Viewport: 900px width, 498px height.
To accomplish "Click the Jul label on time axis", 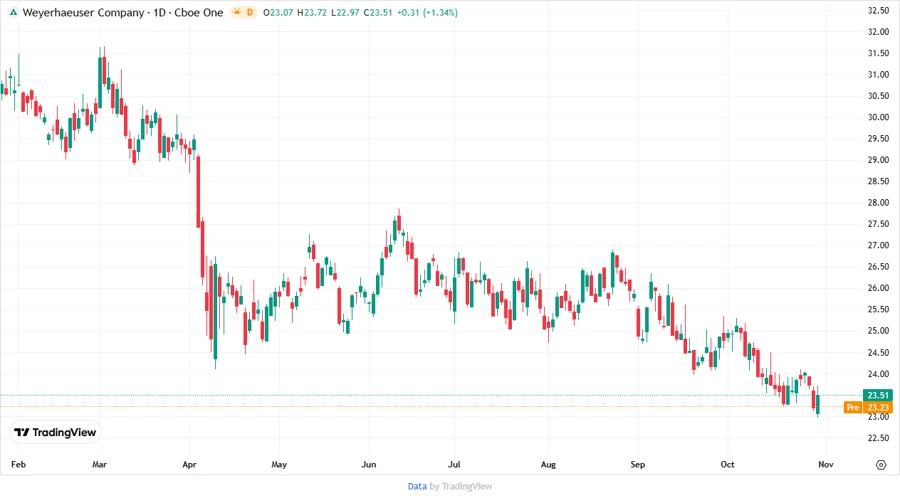I will coord(454,464).
